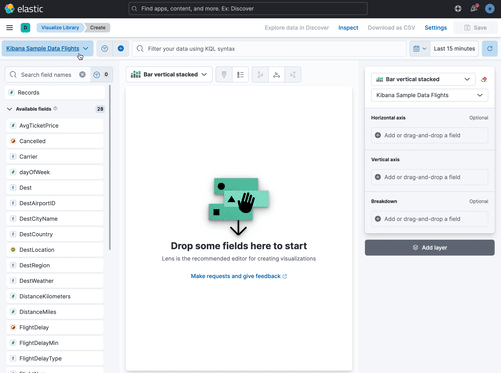Open the user profile avatar
501x373 pixels.
(x=489, y=9)
